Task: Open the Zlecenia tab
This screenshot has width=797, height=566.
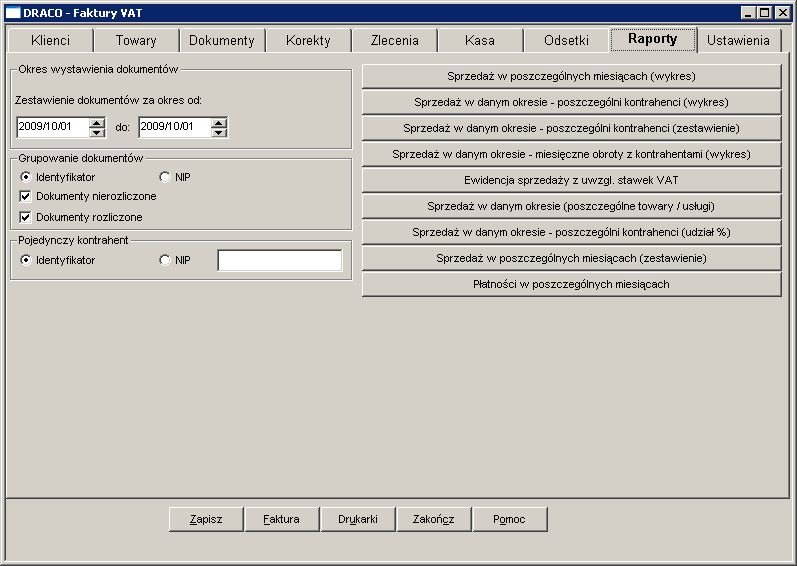Action: point(394,41)
